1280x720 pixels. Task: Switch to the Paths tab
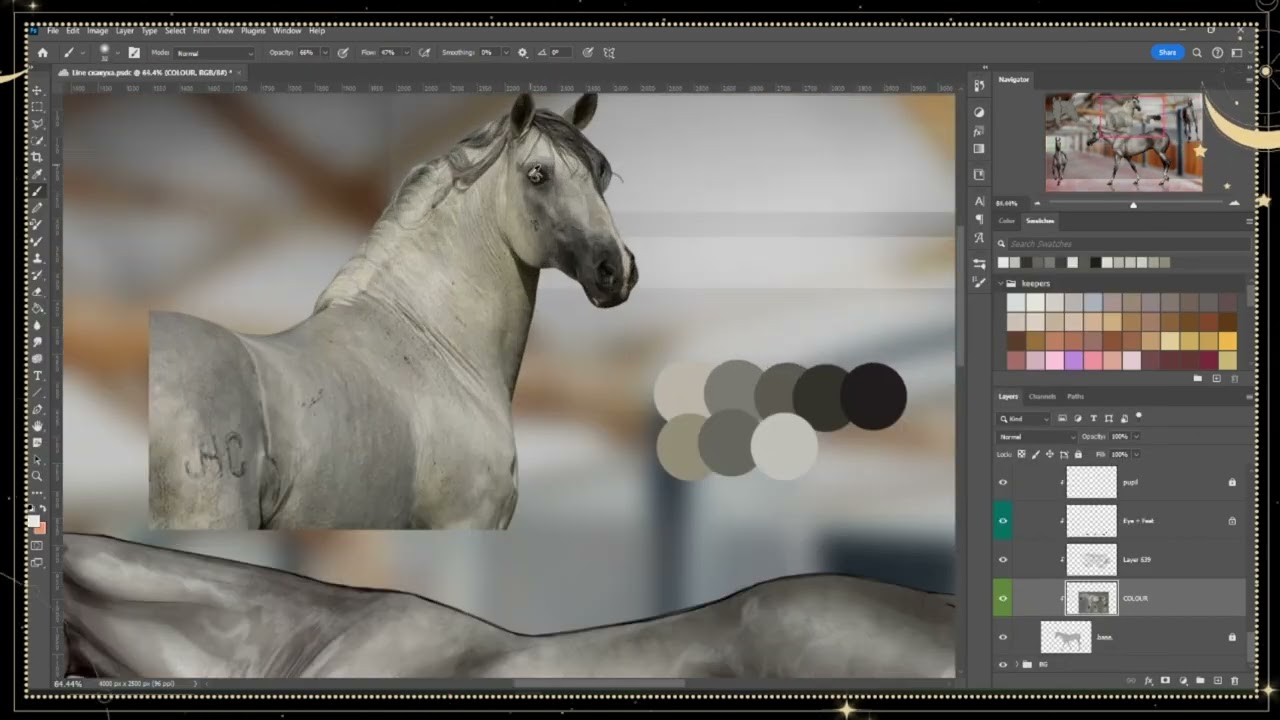coord(1075,396)
